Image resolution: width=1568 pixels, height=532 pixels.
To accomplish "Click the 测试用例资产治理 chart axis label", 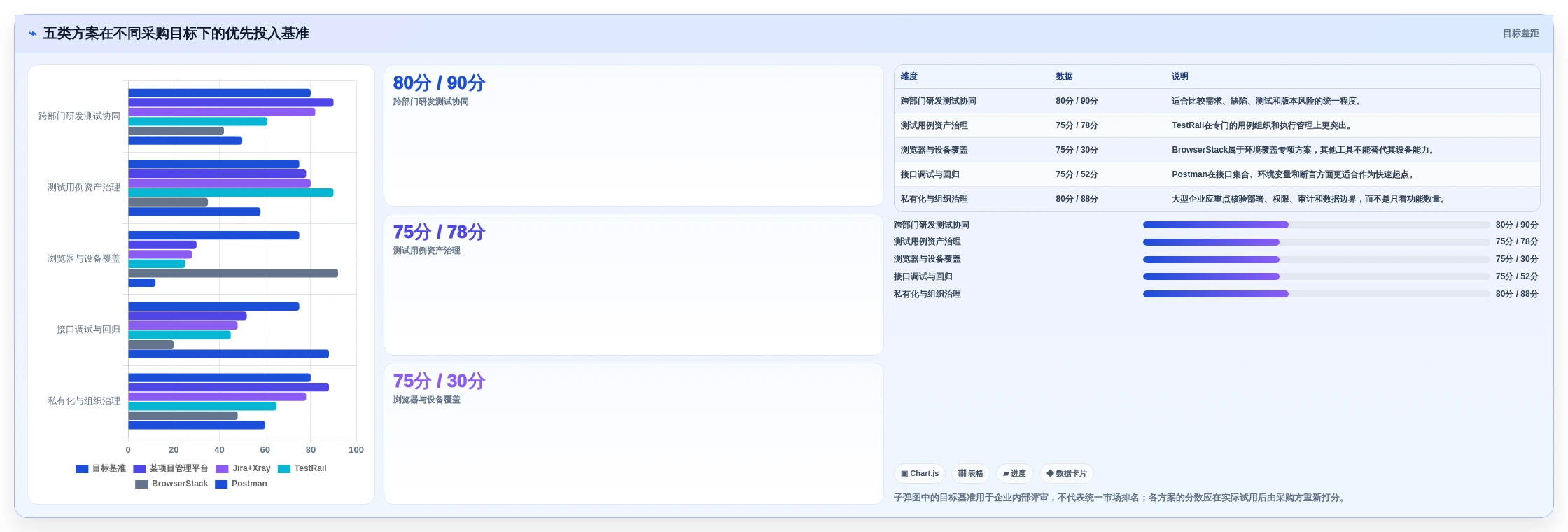I will point(84,188).
